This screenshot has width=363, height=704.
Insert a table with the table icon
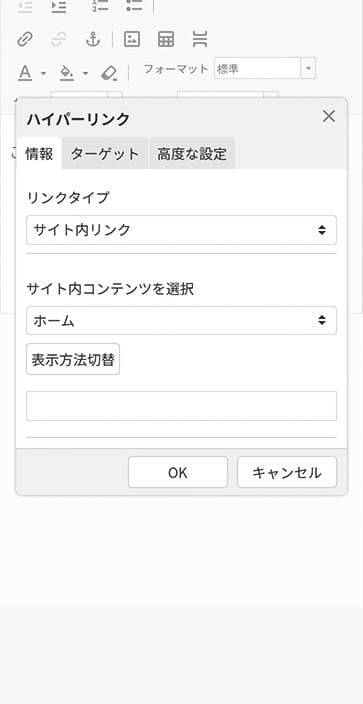click(x=166, y=40)
